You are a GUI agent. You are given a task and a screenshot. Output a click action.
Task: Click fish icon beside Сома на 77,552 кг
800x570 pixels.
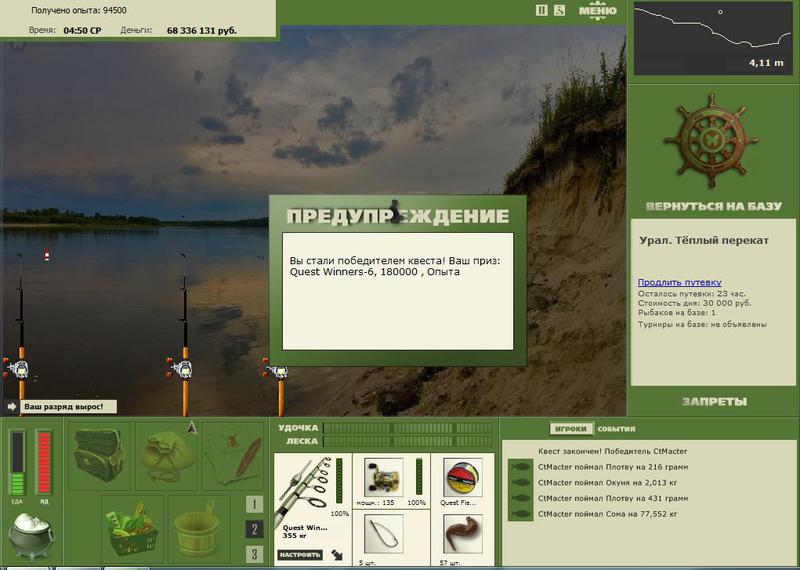[x=520, y=514]
